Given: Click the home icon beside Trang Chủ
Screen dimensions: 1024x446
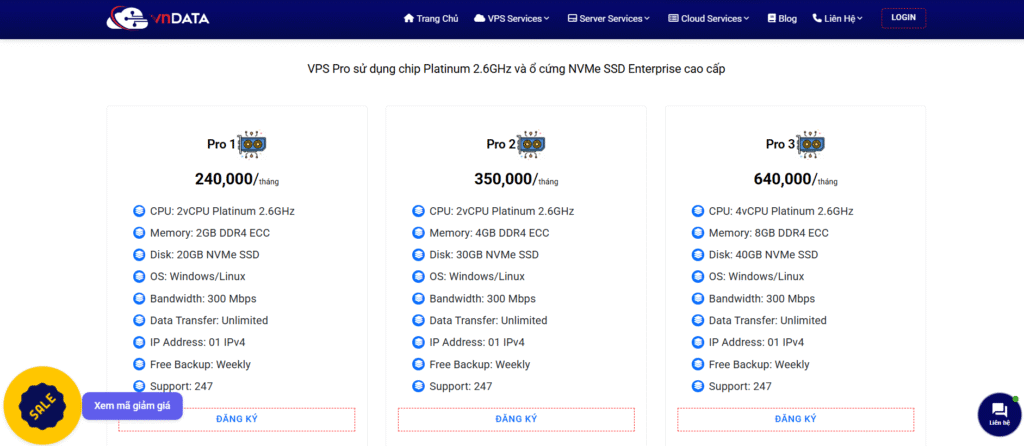Looking at the screenshot, I should point(408,18).
